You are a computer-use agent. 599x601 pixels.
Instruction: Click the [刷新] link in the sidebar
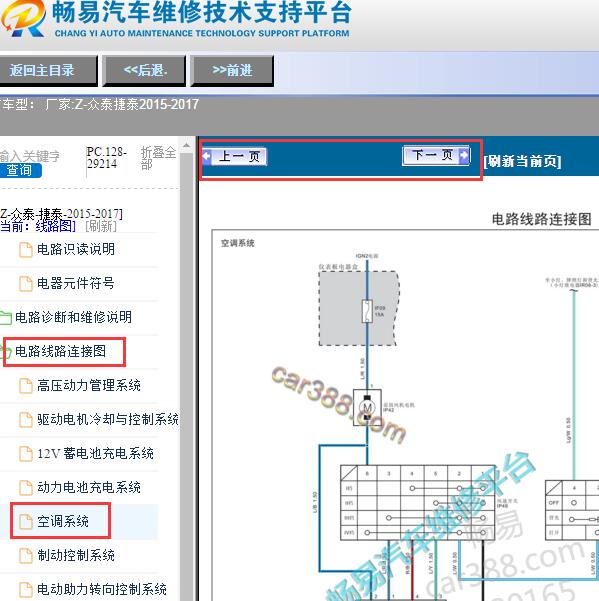[x=101, y=226]
